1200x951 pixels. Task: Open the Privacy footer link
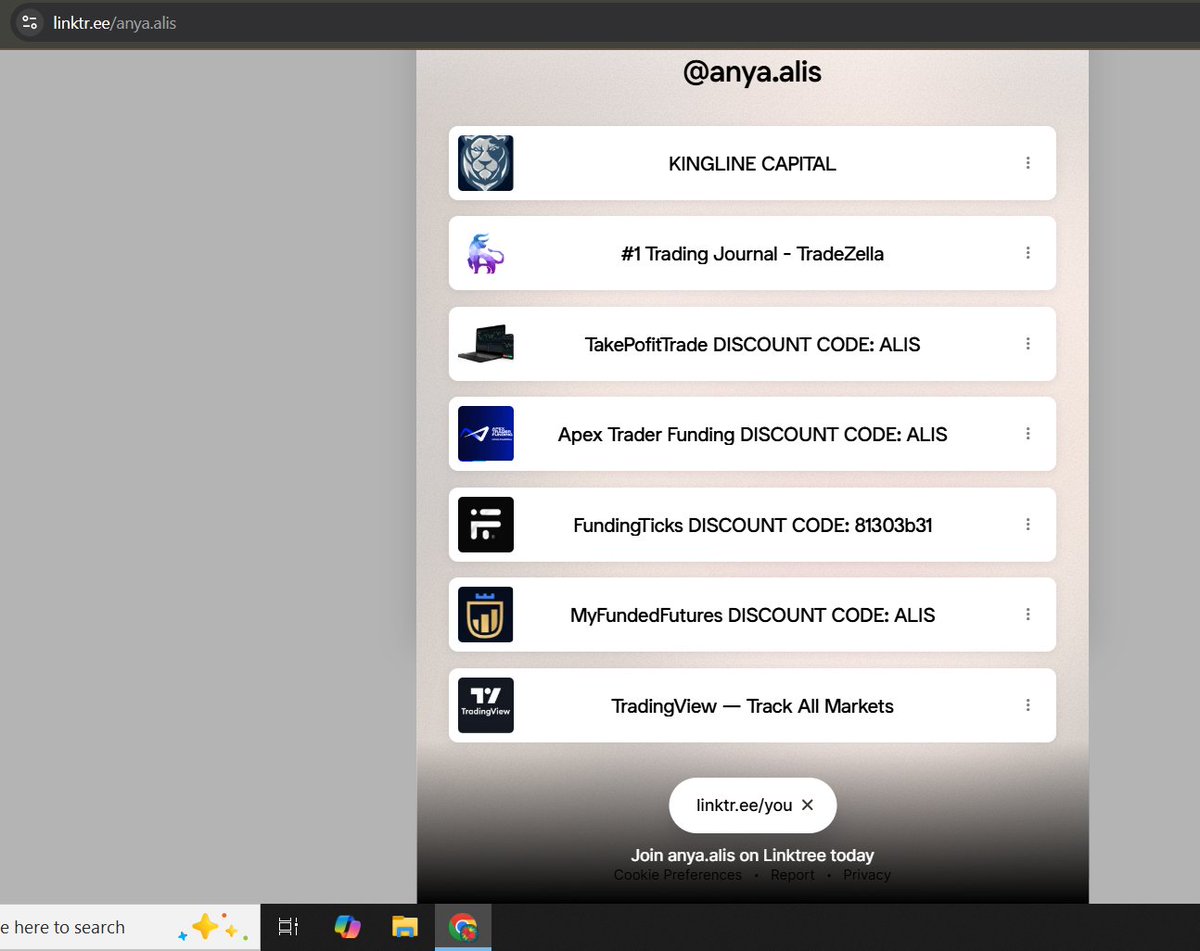pyautogui.click(x=867, y=875)
